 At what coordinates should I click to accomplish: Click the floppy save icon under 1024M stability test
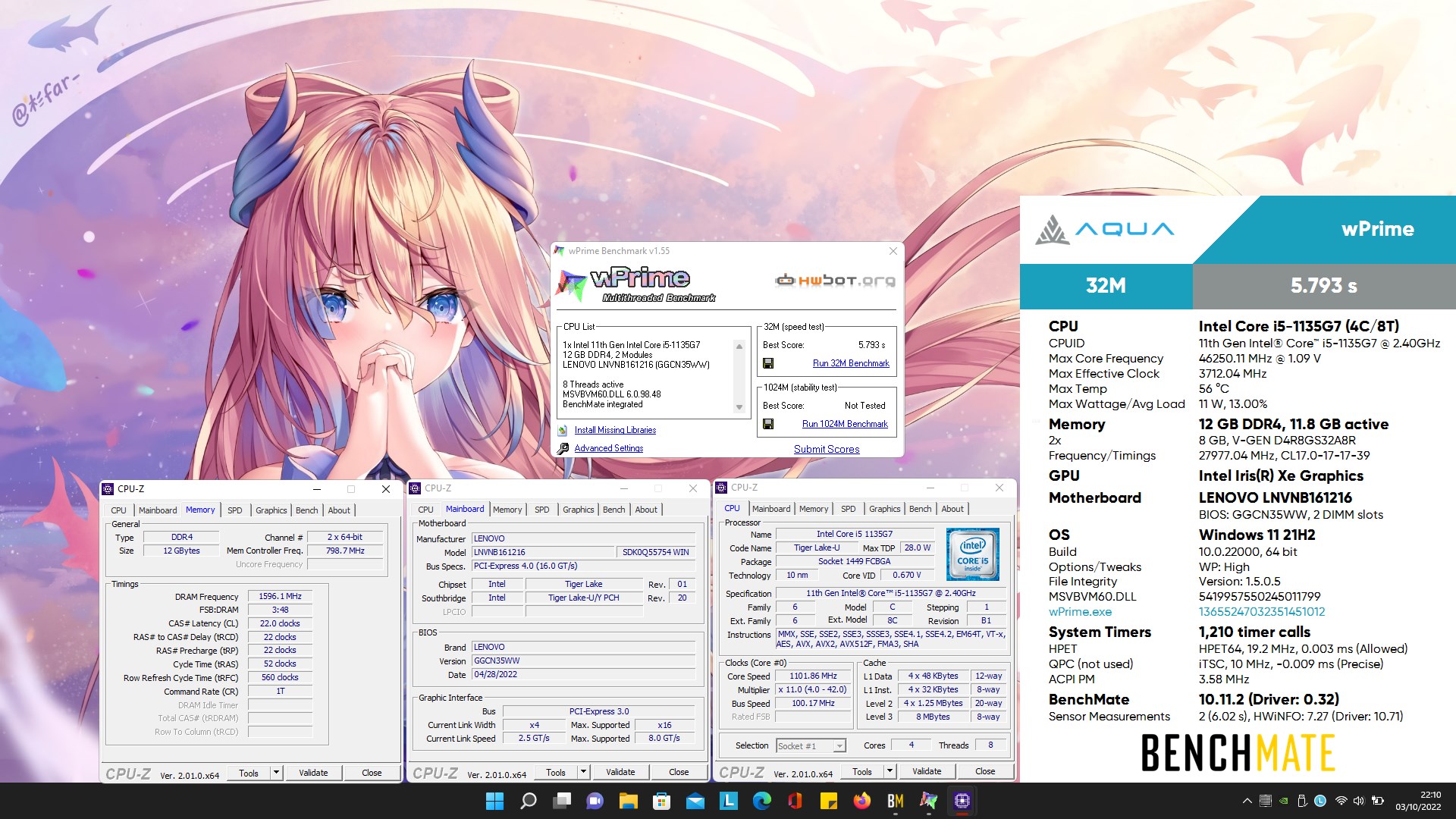[x=767, y=424]
